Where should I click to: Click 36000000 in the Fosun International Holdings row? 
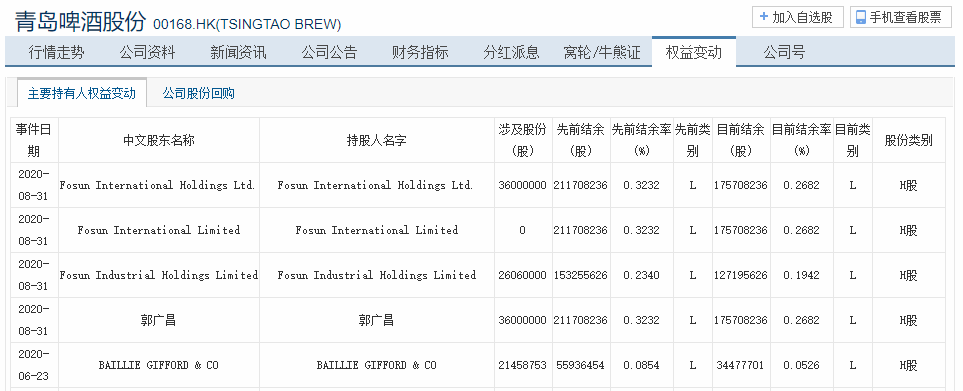[x=523, y=185]
